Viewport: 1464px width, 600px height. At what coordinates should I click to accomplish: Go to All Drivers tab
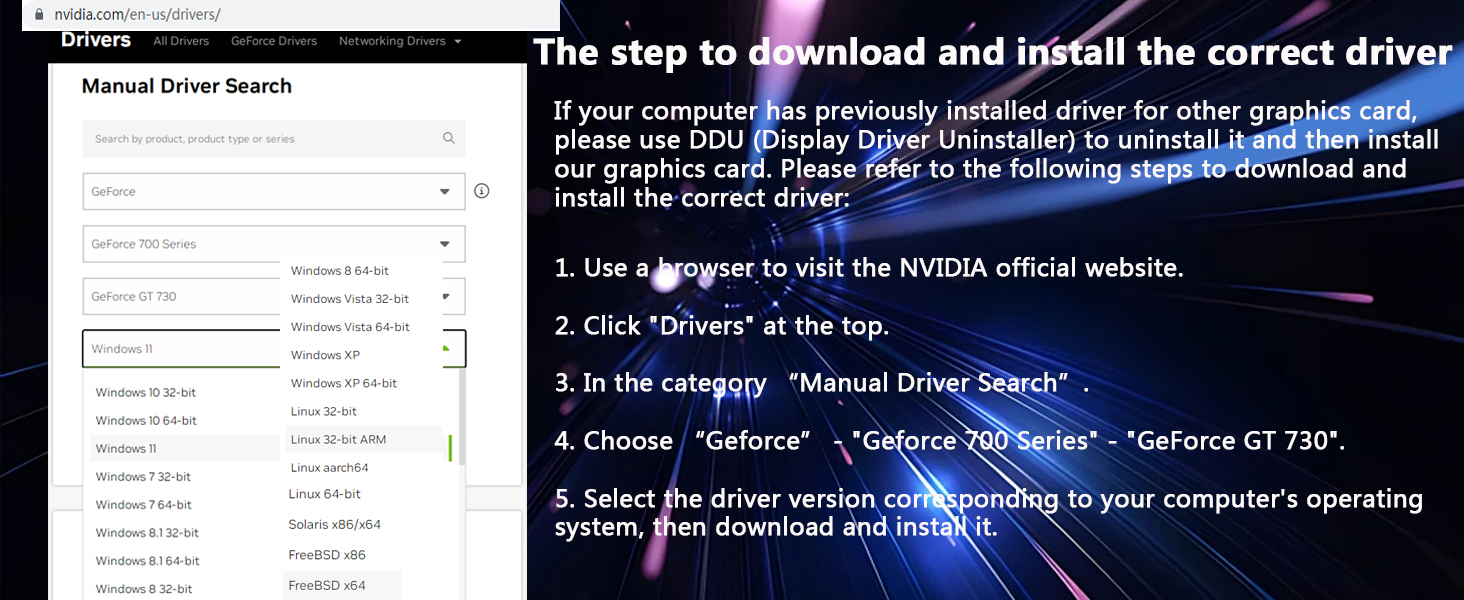pos(181,41)
